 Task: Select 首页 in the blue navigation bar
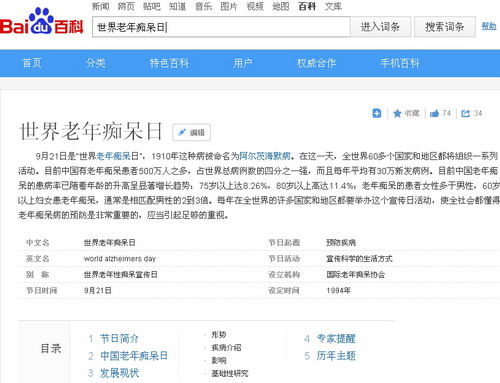click(32, 63)
